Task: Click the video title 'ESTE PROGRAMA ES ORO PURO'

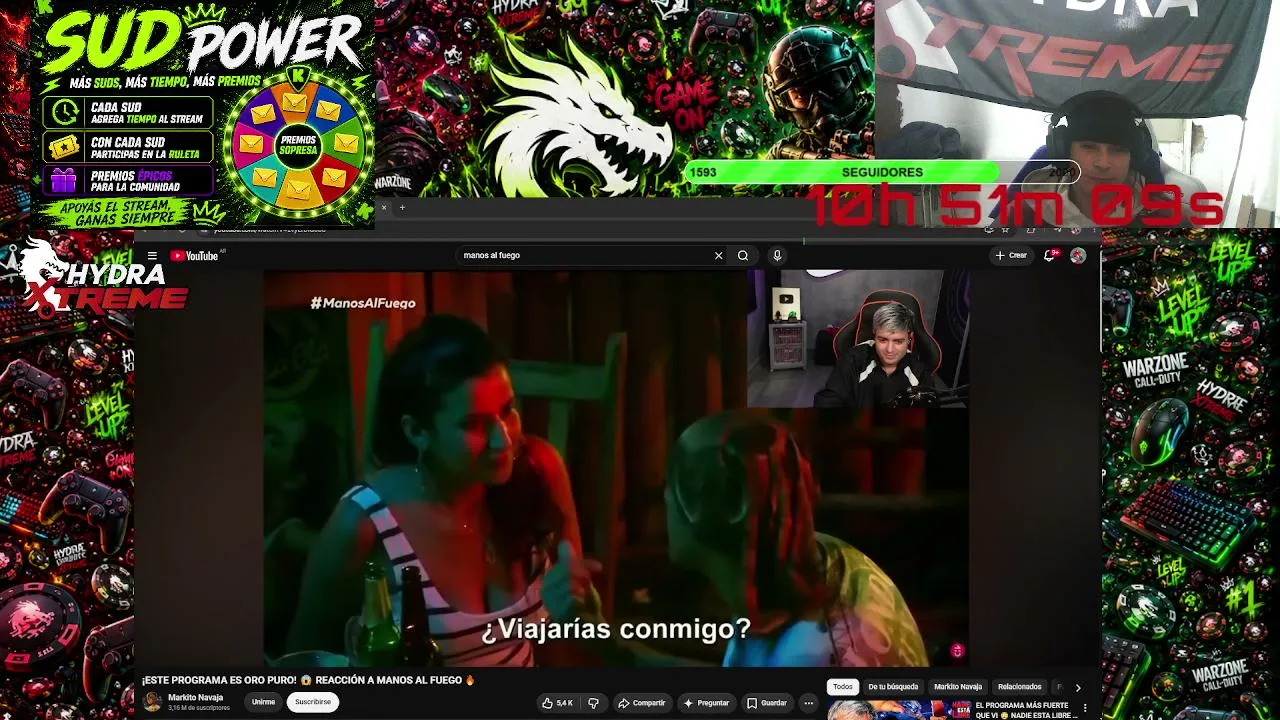Action: pos(309,680)
